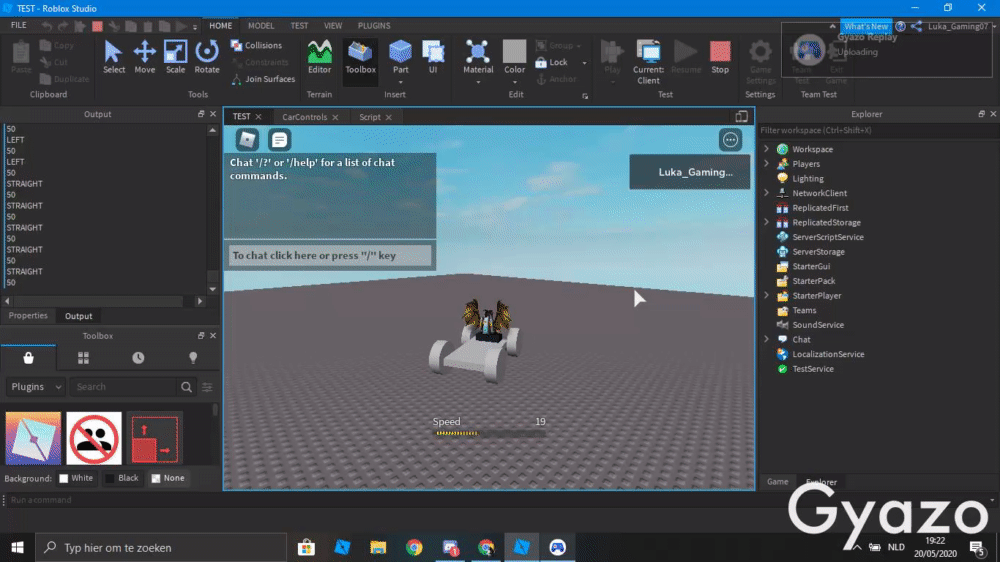Select Lighting in Explorer

(x=807, y=179)
